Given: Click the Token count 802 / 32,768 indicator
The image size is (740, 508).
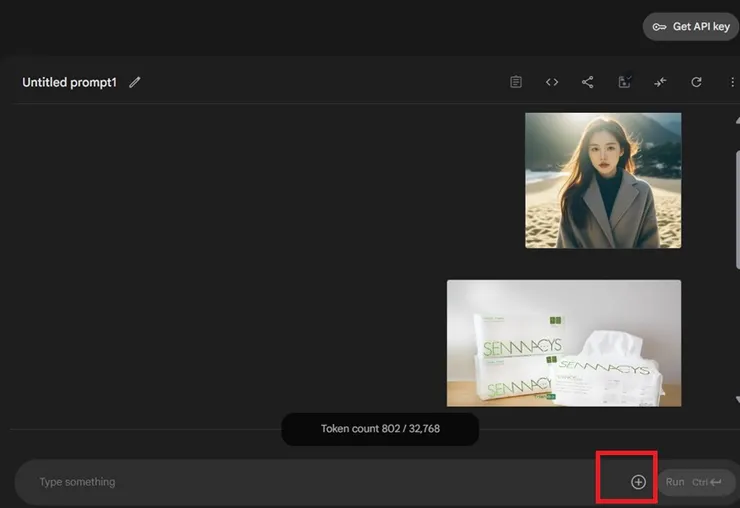Looking at the screenshot, I should click(380, 429).
